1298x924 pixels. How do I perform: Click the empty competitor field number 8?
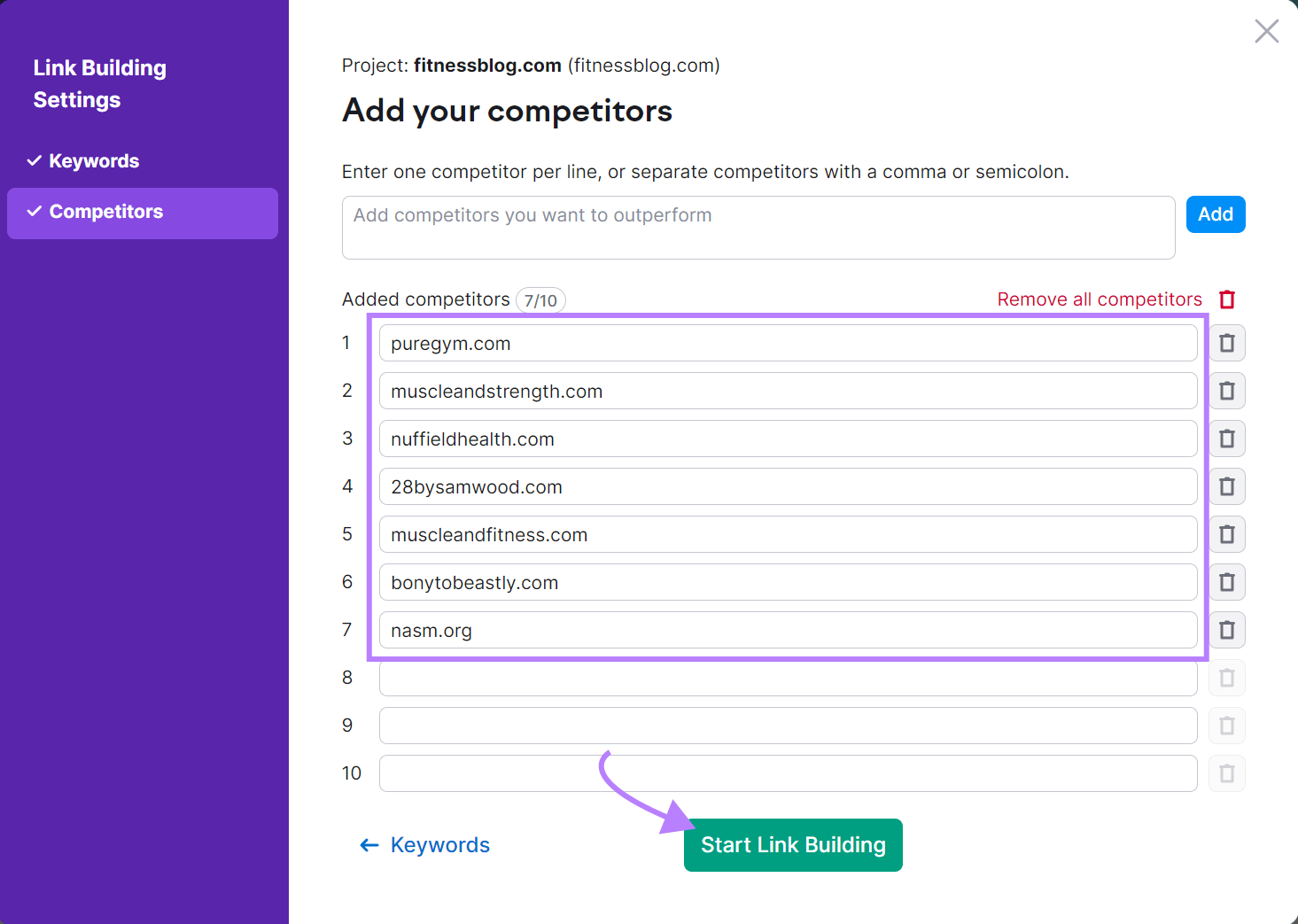(788, 678)
